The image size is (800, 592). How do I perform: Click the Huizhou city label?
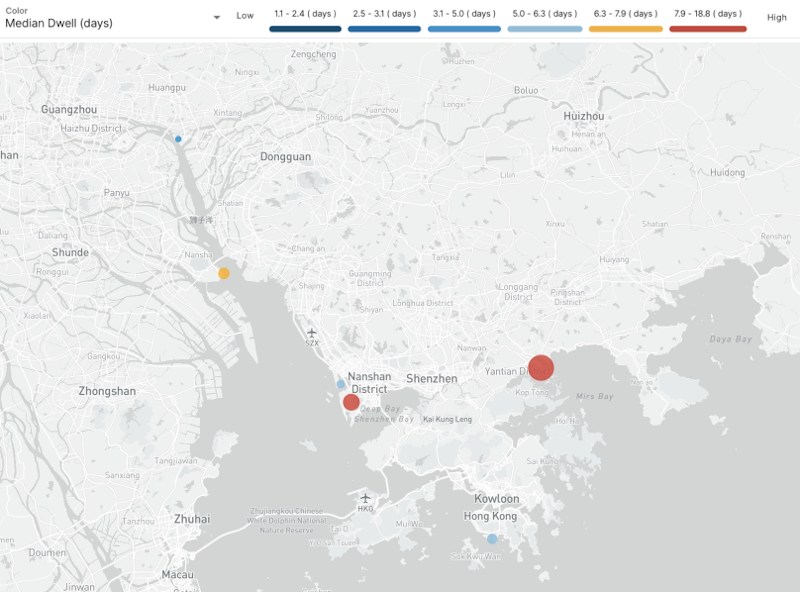585,116
